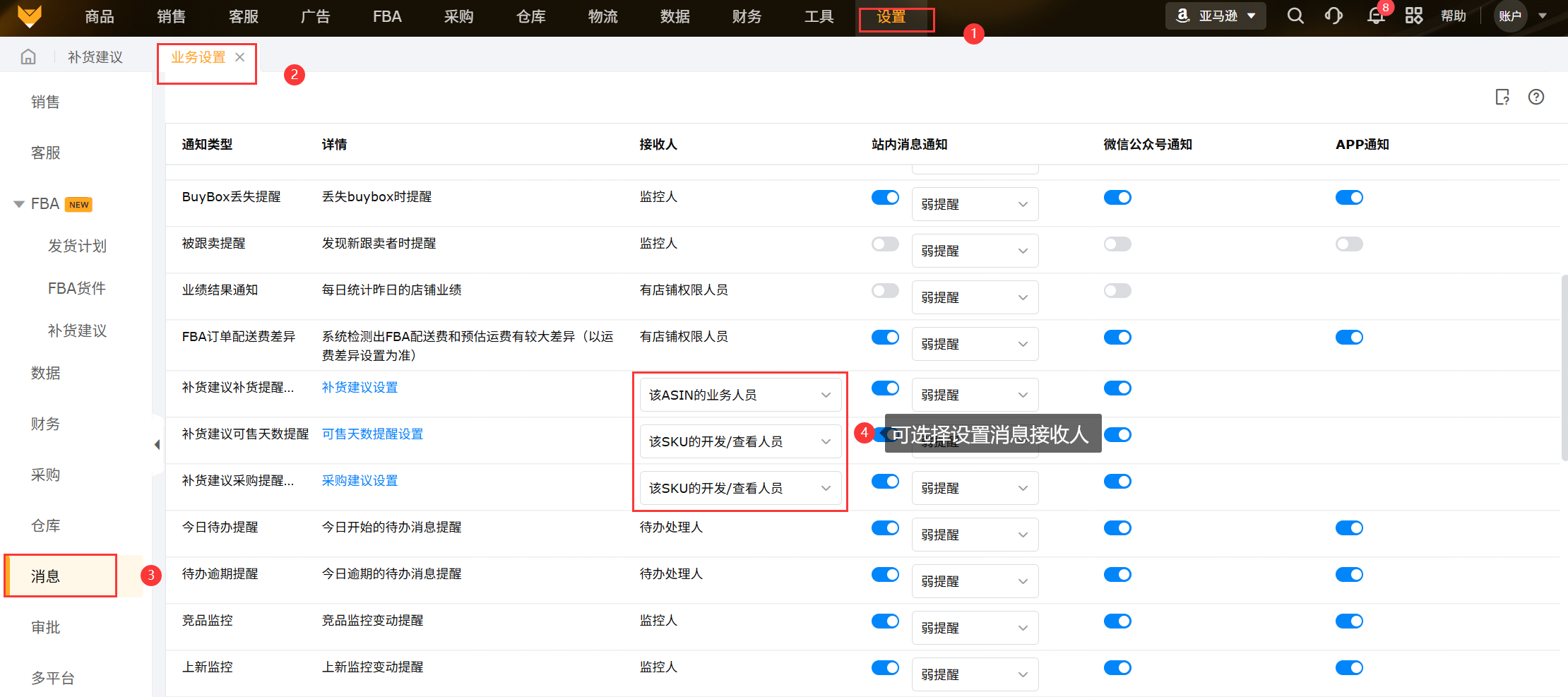Click the 待办逾期提醒 row label
Screen dimensions: 1568x697
click(x=220, y=573)
